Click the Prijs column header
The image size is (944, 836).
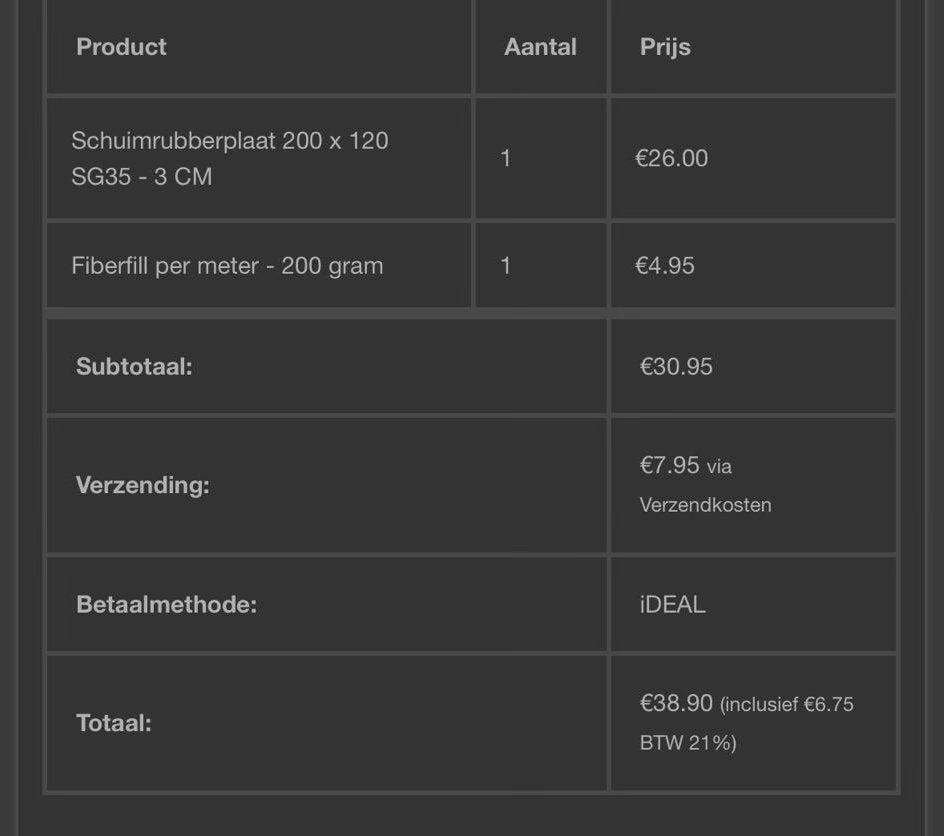(x=665, y=47)
